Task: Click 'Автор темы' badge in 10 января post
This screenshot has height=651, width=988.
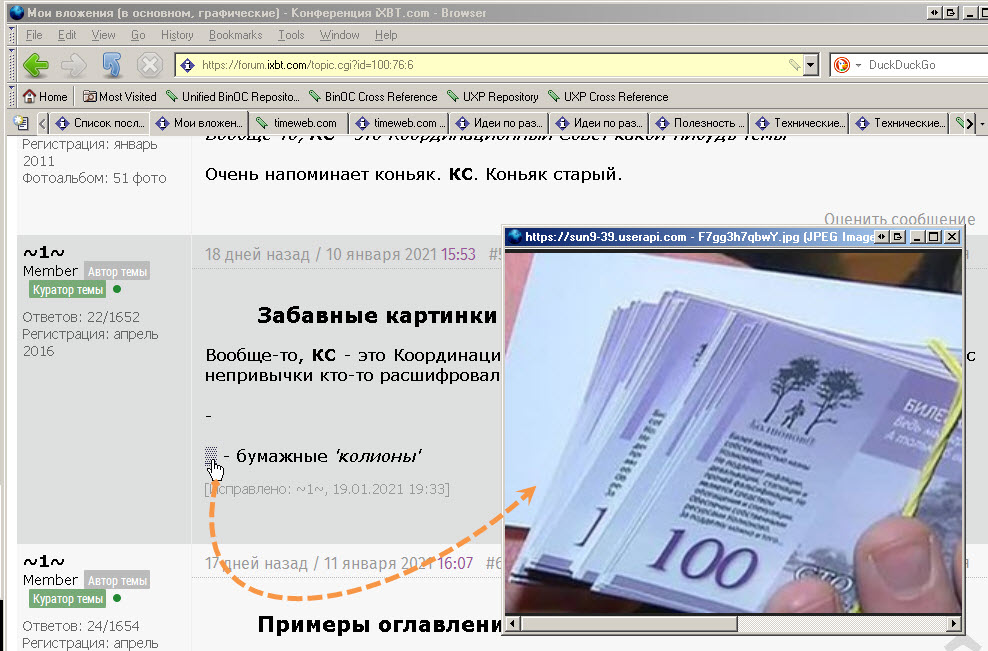Action: click(117, 272)
